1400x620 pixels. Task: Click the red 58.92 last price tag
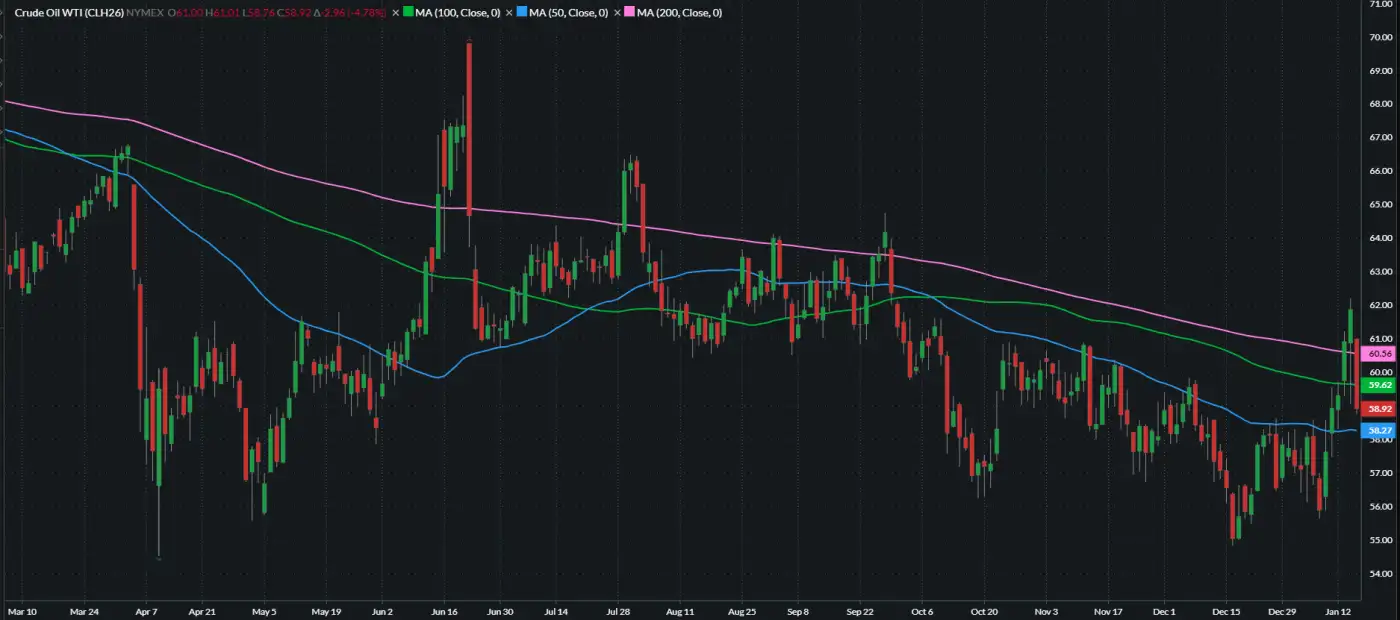pos(1380,408)
